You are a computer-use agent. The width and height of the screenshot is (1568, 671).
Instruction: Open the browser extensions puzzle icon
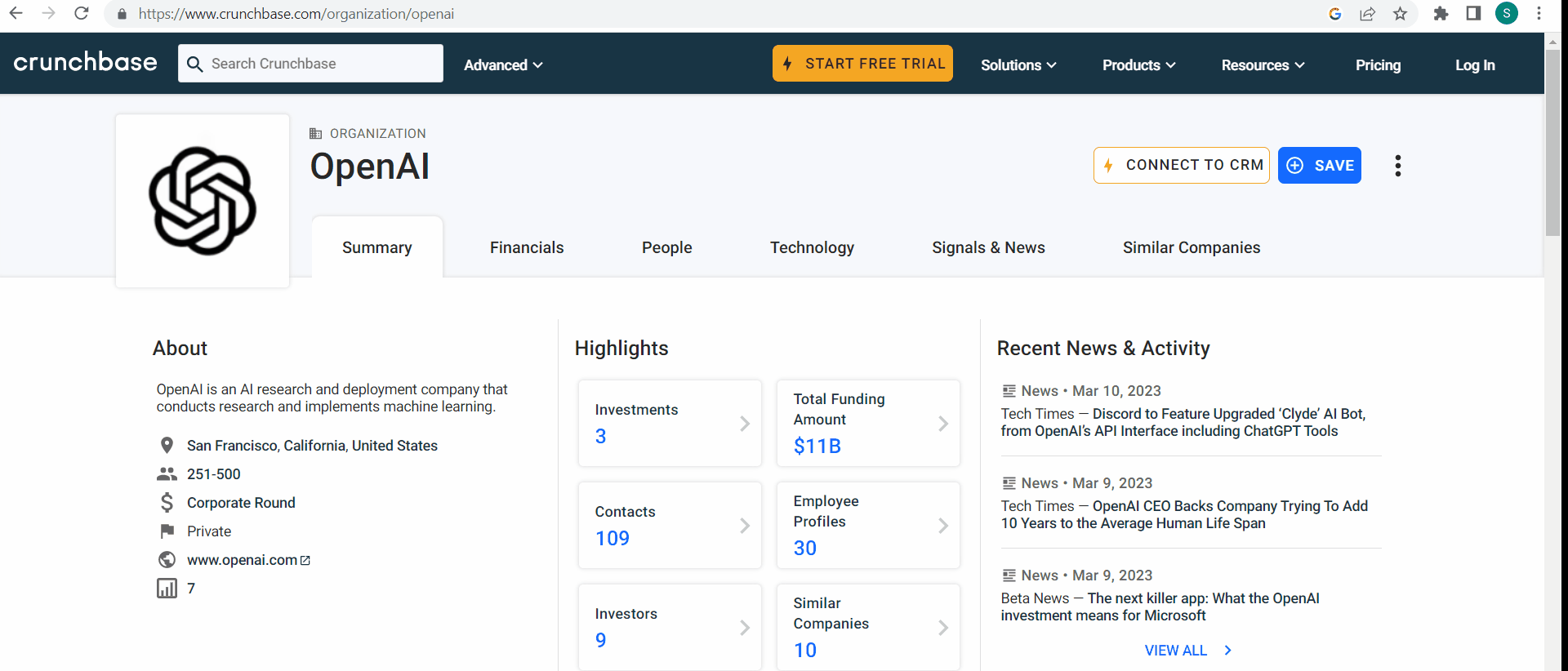pos(1441,14)
